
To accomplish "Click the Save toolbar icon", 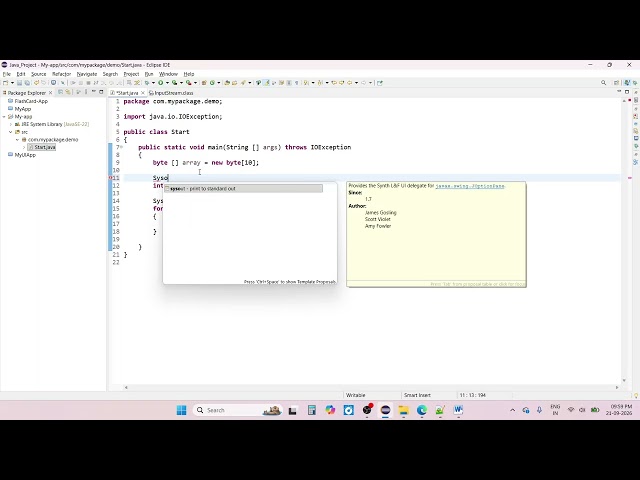I will (19, 83).
